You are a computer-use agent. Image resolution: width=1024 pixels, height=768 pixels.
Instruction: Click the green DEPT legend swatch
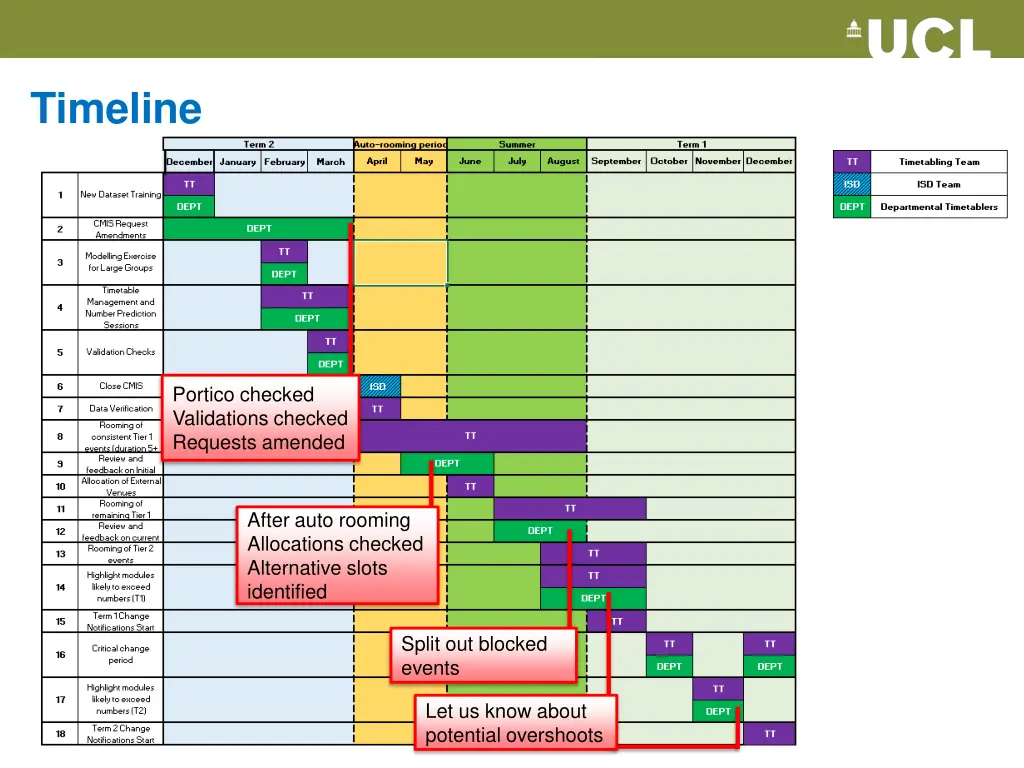[852, 206]
